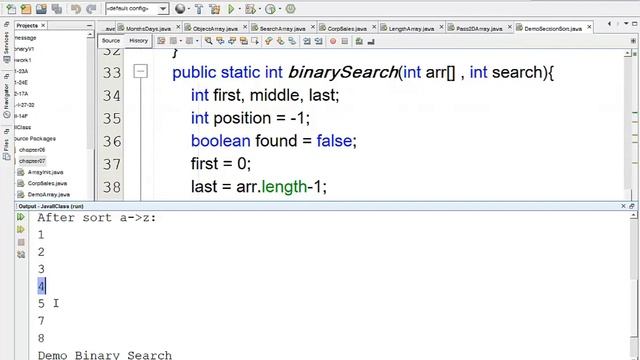
Task: Open the Files side panel
Action: coord(7,144)
